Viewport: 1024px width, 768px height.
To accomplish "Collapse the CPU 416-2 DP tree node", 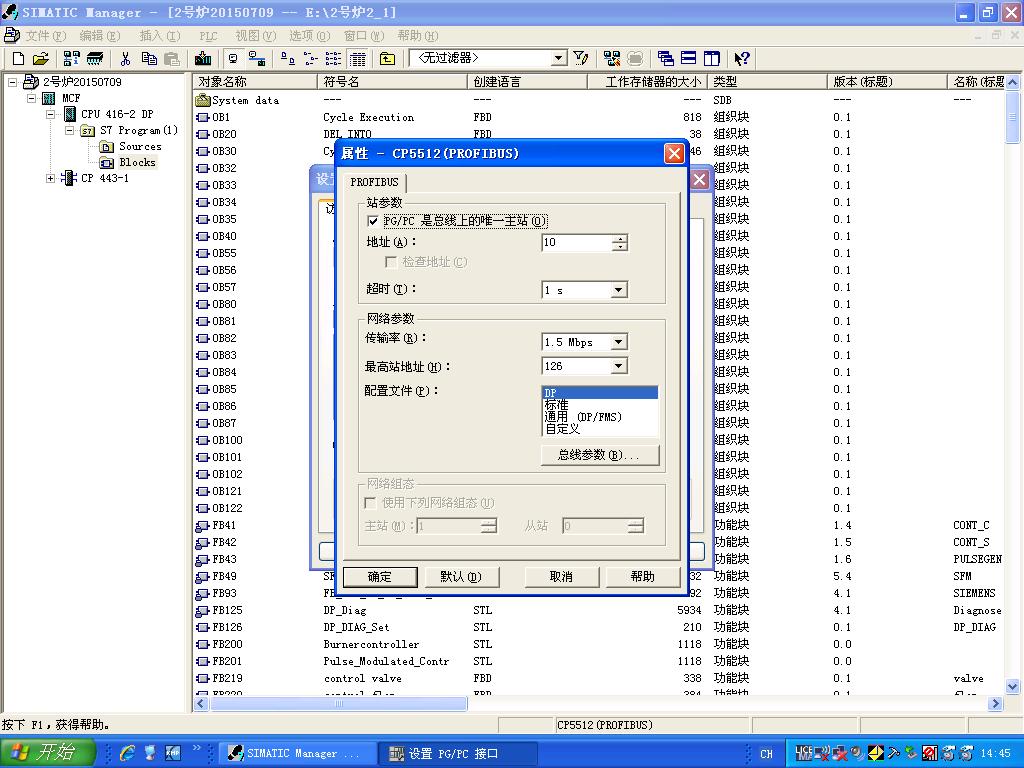I will (50, 114).
